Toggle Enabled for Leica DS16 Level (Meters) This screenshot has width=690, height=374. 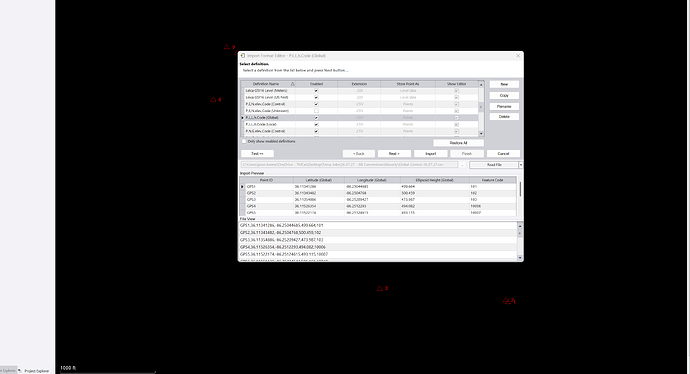316,91
